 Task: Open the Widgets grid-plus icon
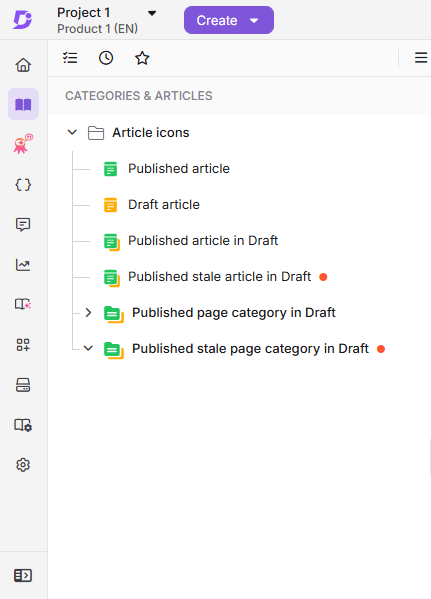coord(23,345)
